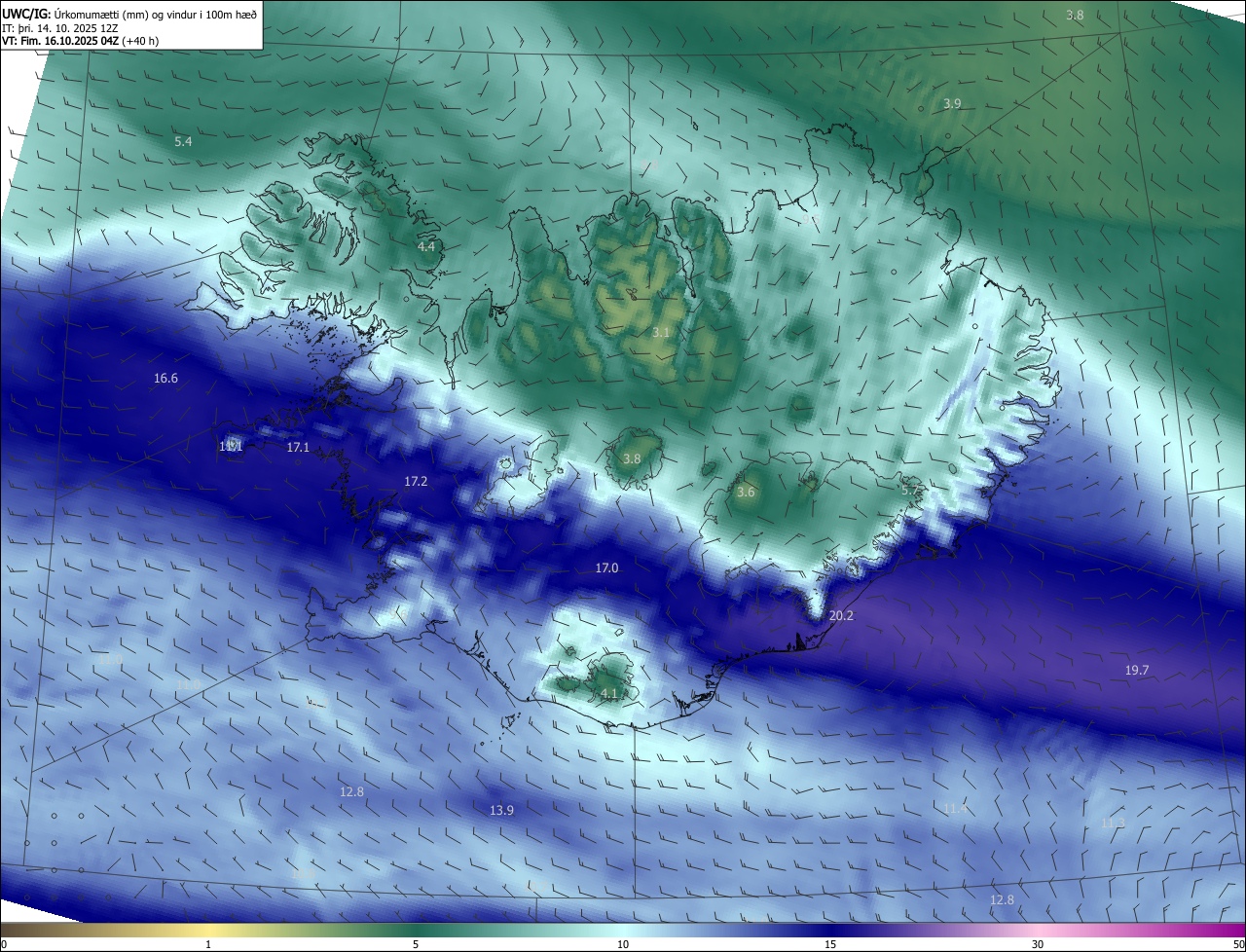Click the 15 tick on the color scale
This screenshot has height=952, width=1246.
[x=830, y=944]
